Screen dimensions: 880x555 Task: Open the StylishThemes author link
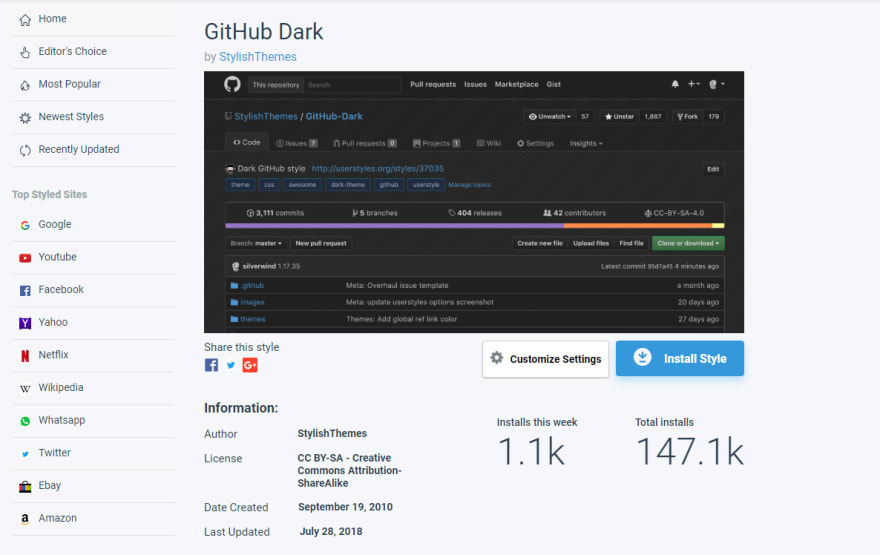[x=258, y=57]
